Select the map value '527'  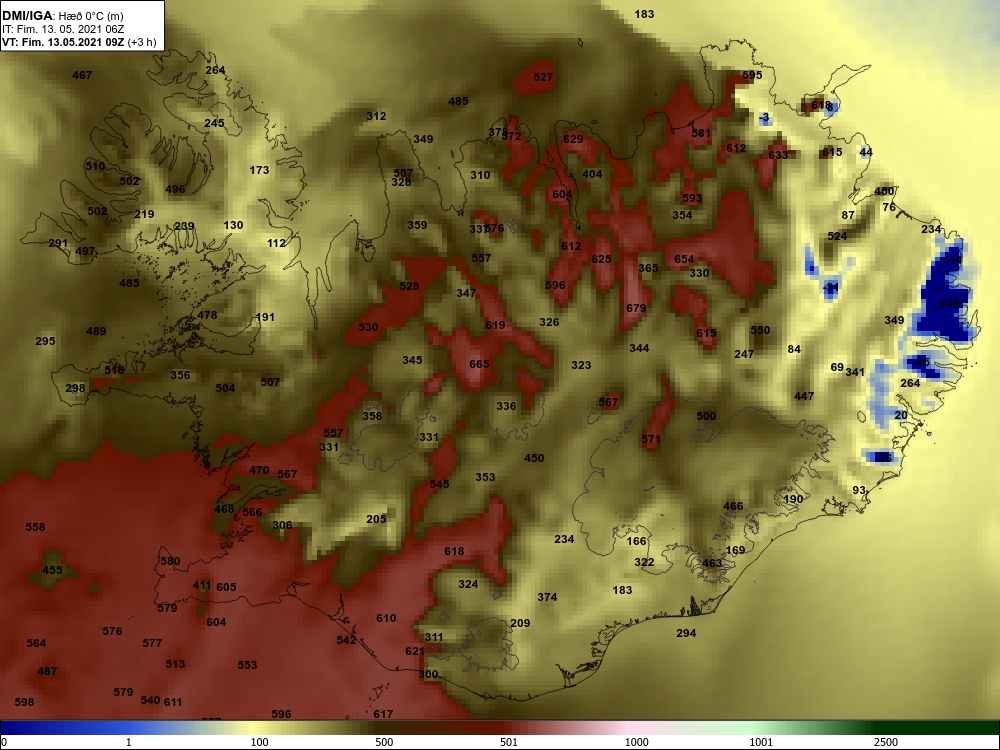(543, 77)
